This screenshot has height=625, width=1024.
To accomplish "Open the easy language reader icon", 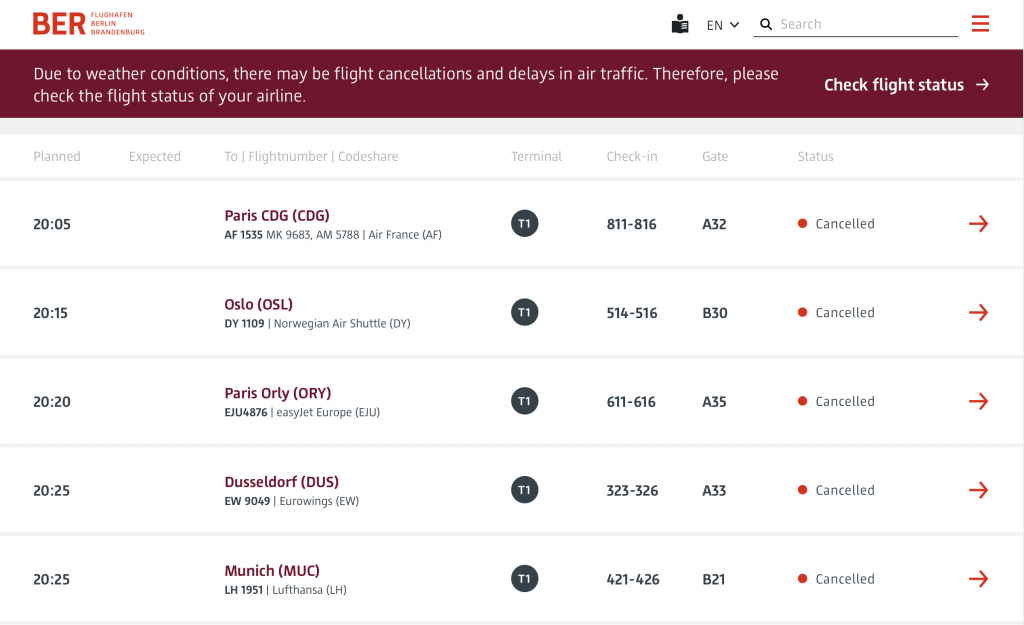I will click(x=680, y=25).
